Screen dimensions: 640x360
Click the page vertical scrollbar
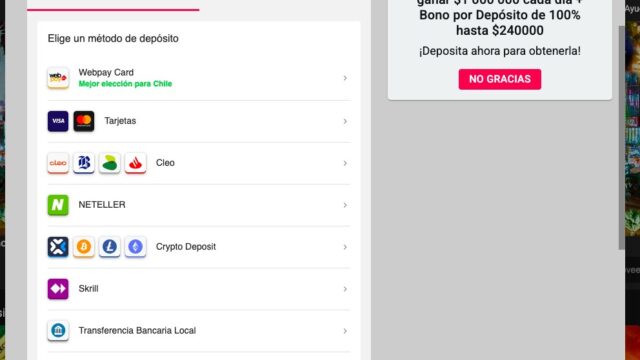622,138
